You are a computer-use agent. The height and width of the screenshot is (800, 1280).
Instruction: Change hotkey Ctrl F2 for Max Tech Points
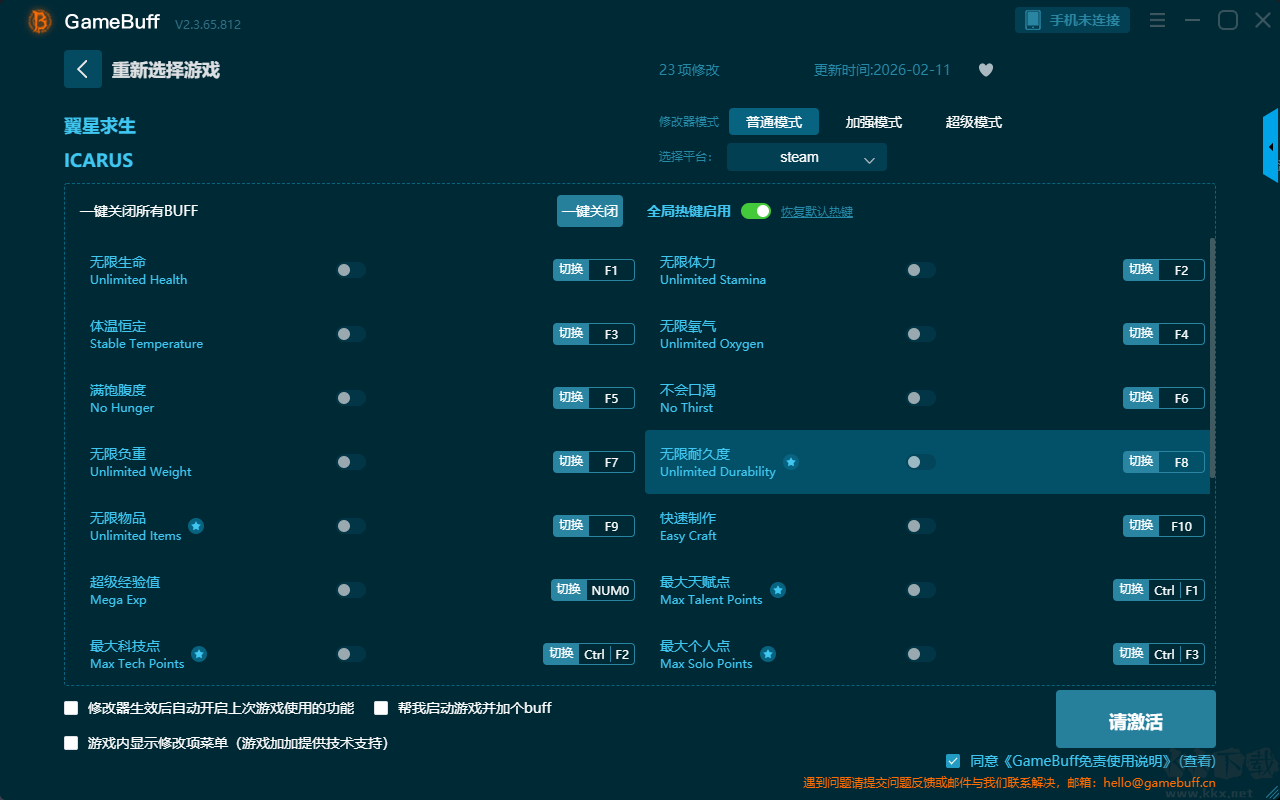point(589,654)
